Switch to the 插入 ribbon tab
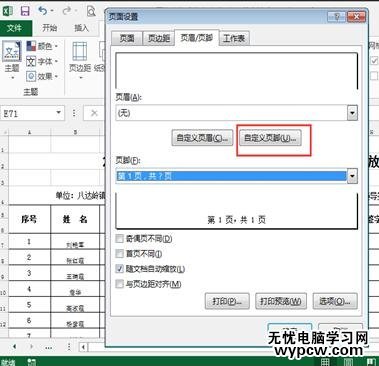Image resolution: width=379 pixels, height=366 pixels. pyautogui.click(x=81, y=28)
